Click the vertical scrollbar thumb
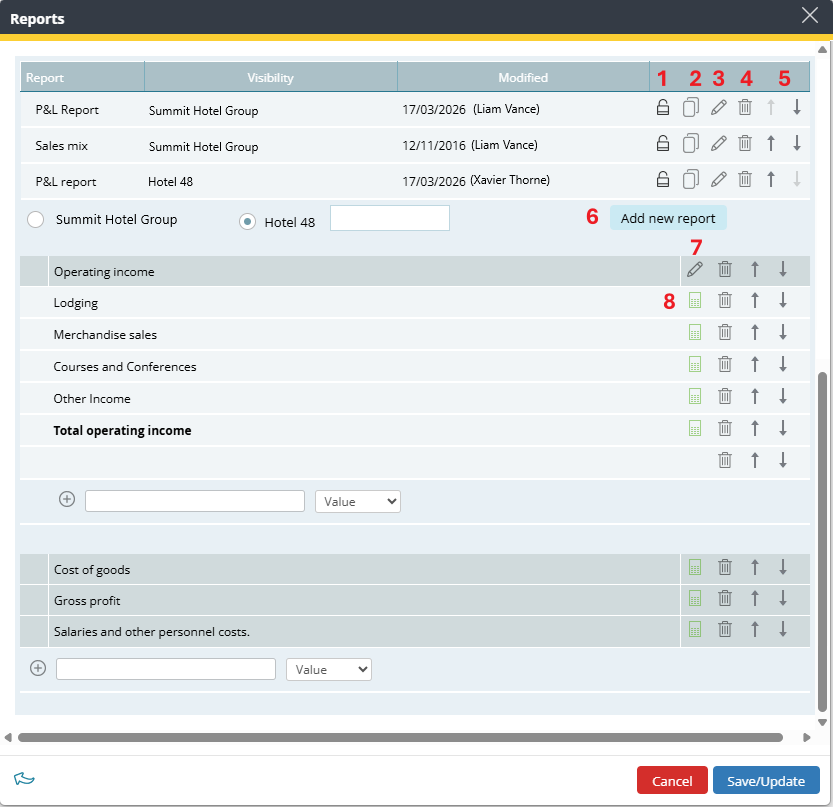Screen dimensions: 833x807 click(x=822, y=542)
